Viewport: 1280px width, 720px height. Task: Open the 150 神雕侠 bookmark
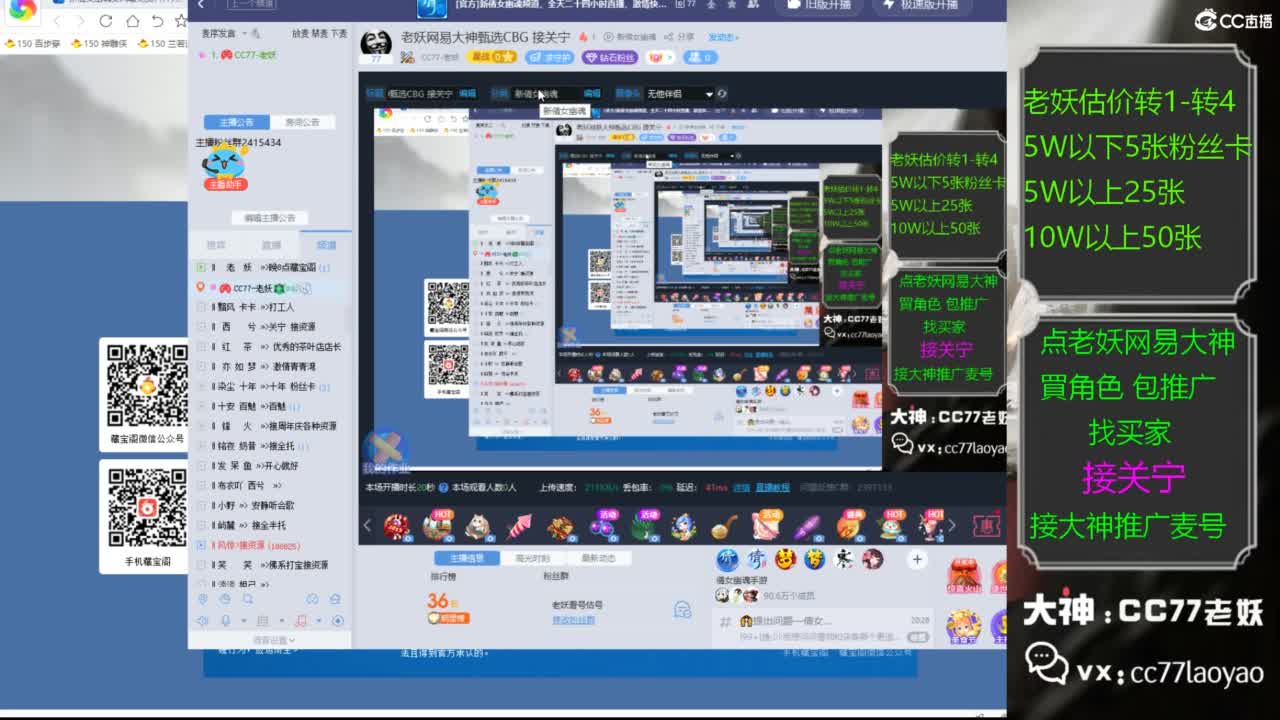[x=99, y=44]
